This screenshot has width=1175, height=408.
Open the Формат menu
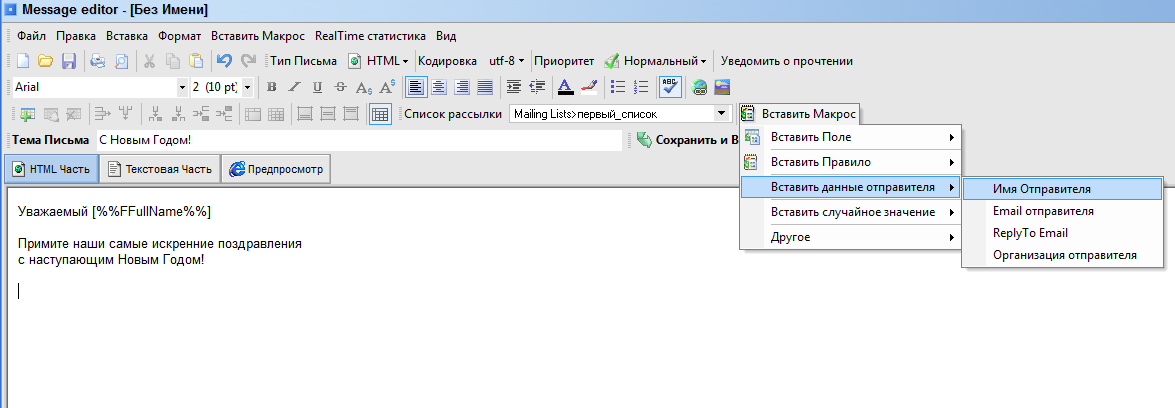click(x=179, y=36)
